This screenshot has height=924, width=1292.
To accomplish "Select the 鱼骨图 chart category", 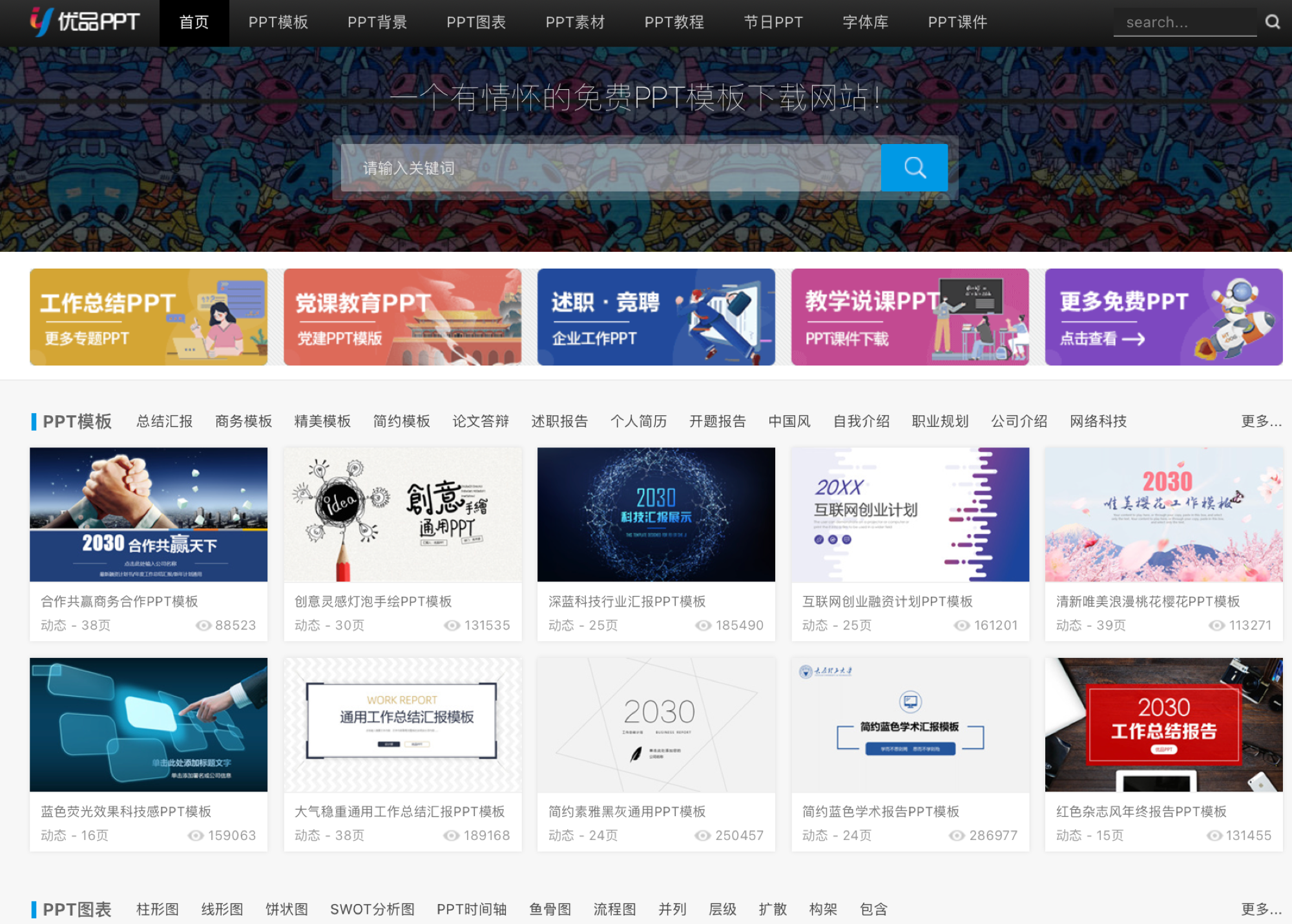I will [550, 910].
